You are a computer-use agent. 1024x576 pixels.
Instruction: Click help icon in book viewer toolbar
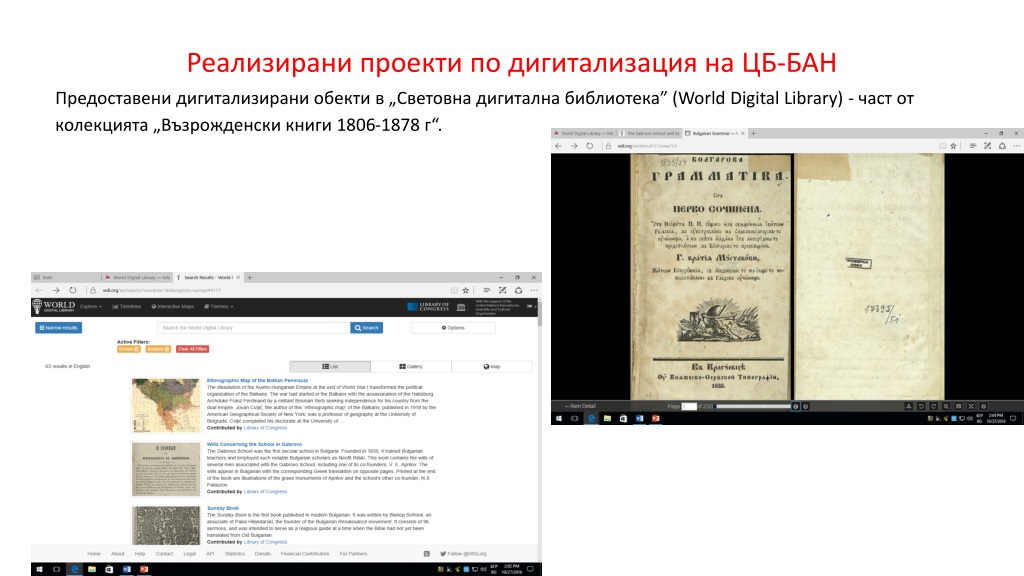click(984, 406)
